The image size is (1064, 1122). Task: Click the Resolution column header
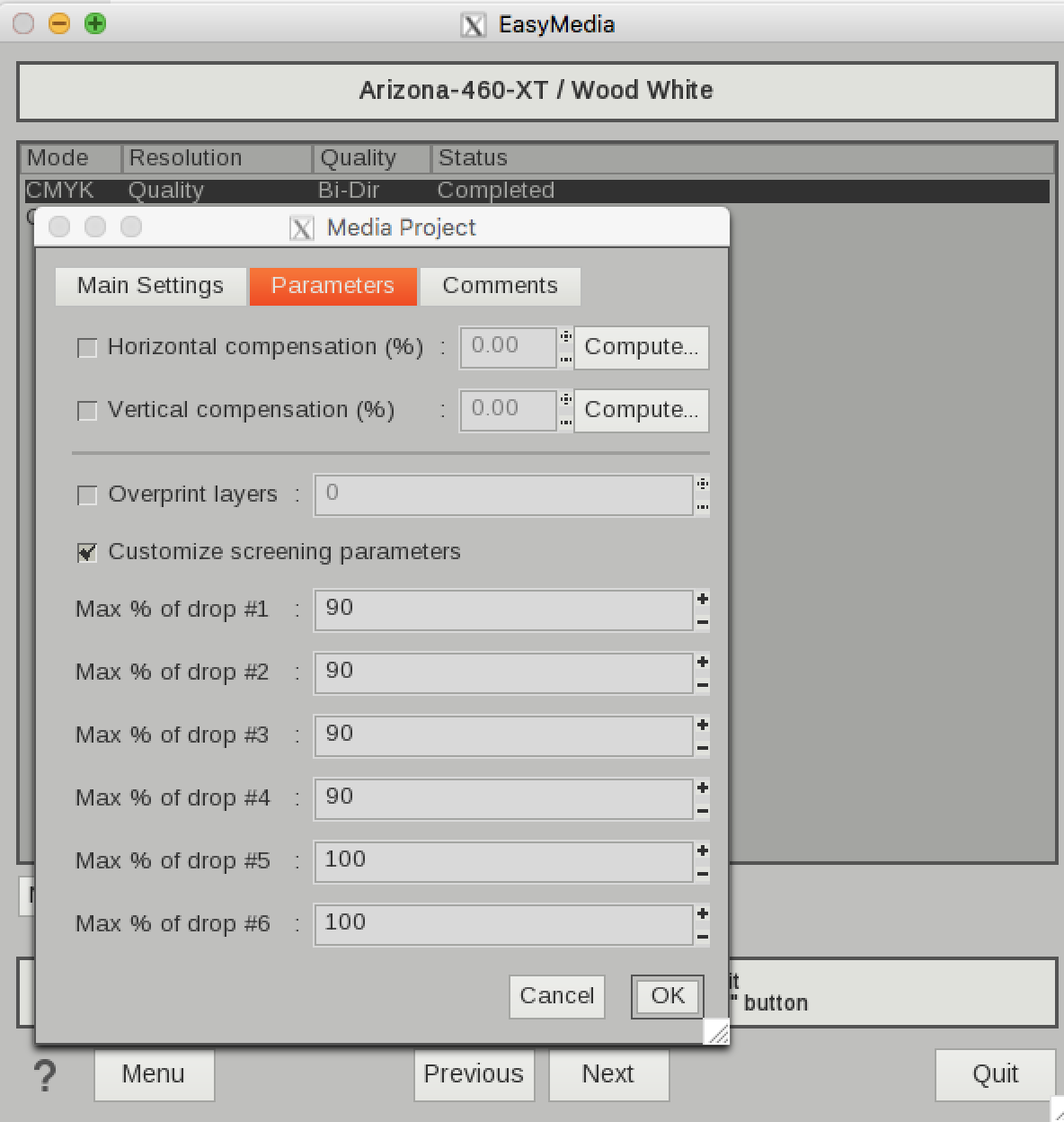pyautogui.click(x=217, y=158)
